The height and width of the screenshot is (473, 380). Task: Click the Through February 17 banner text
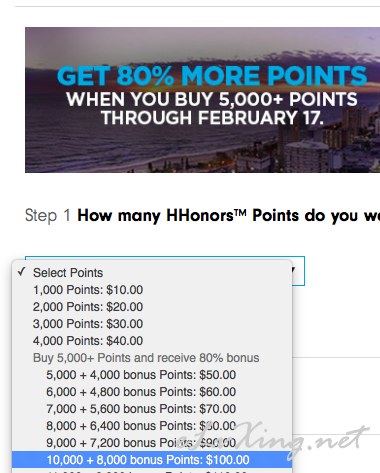click(x=212, y=118)
